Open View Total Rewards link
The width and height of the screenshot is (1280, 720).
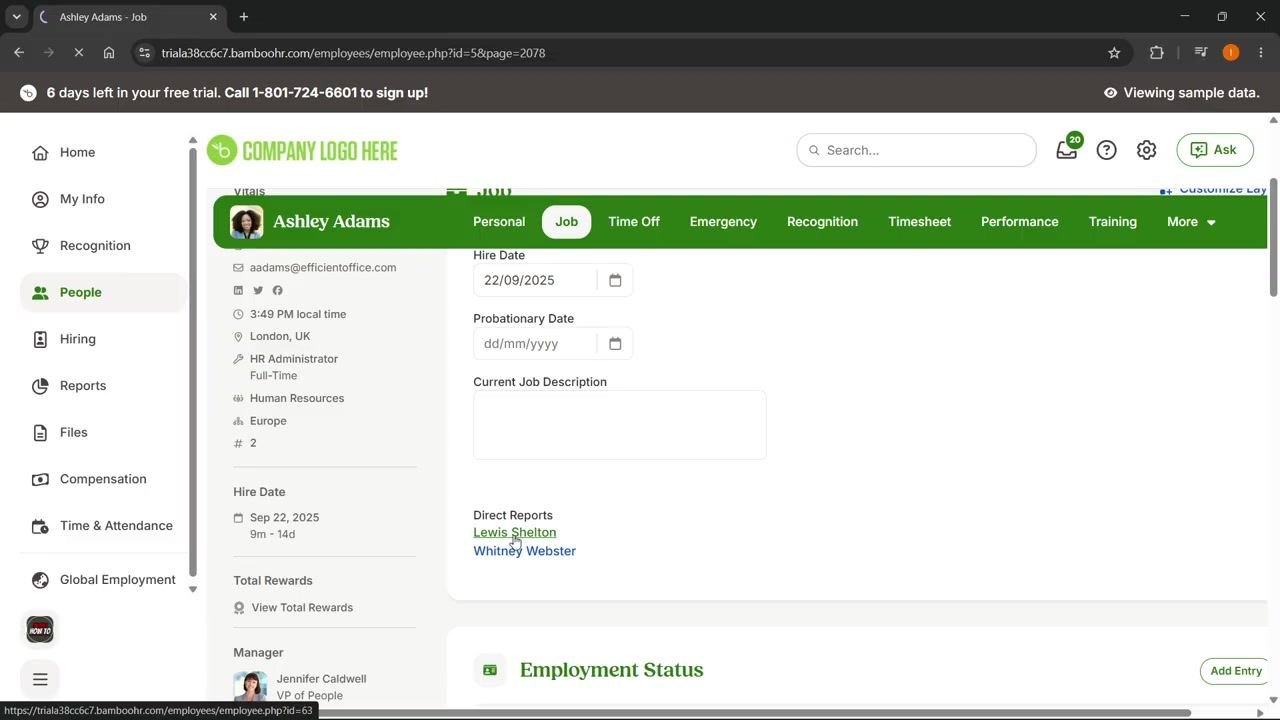pyautogui.click(x=302, y=608)
